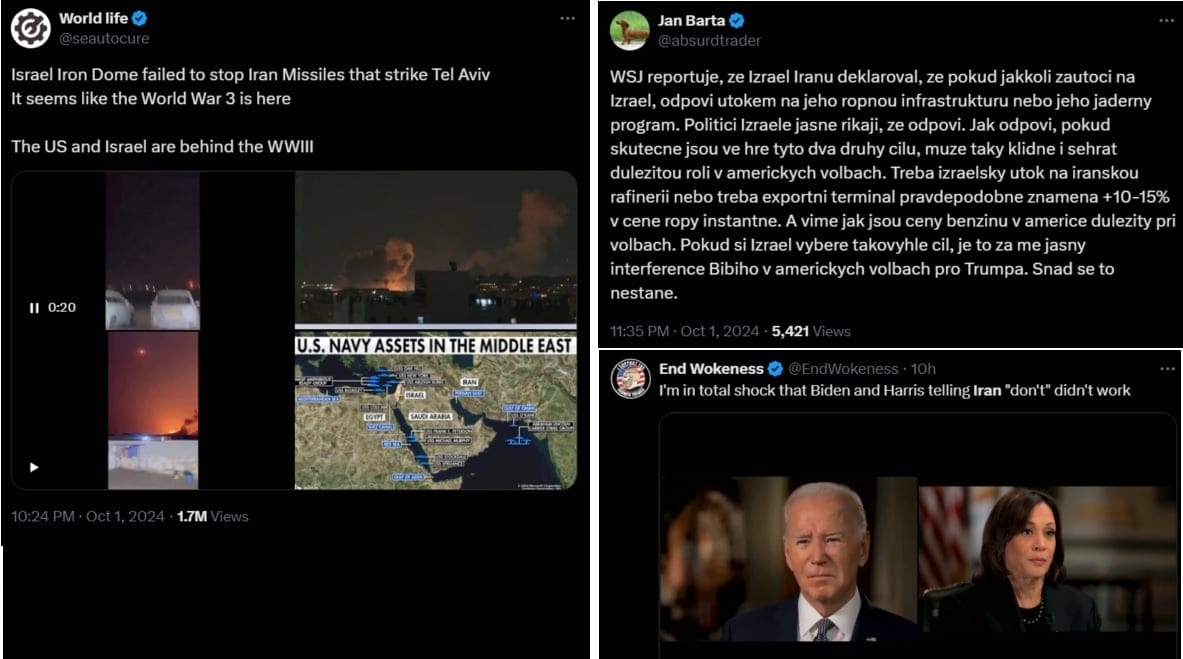1183x659 pixels.
Task: Open the @absurdtrader handle link
Action: point(709,41)
